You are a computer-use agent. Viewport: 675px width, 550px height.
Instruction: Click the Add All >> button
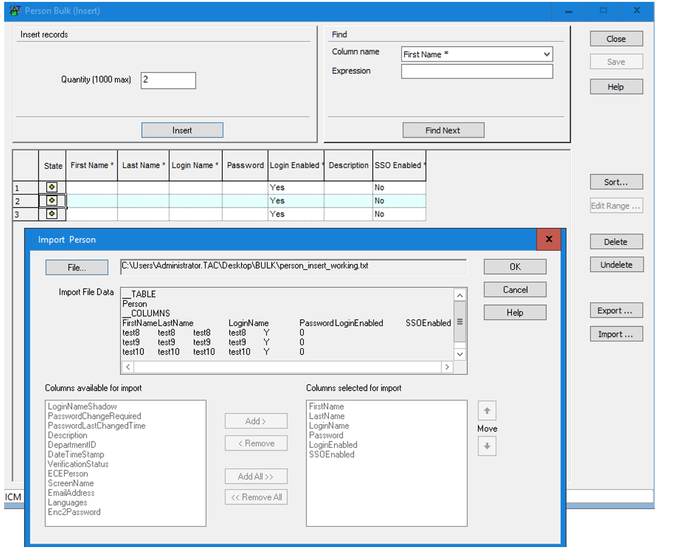256,476
